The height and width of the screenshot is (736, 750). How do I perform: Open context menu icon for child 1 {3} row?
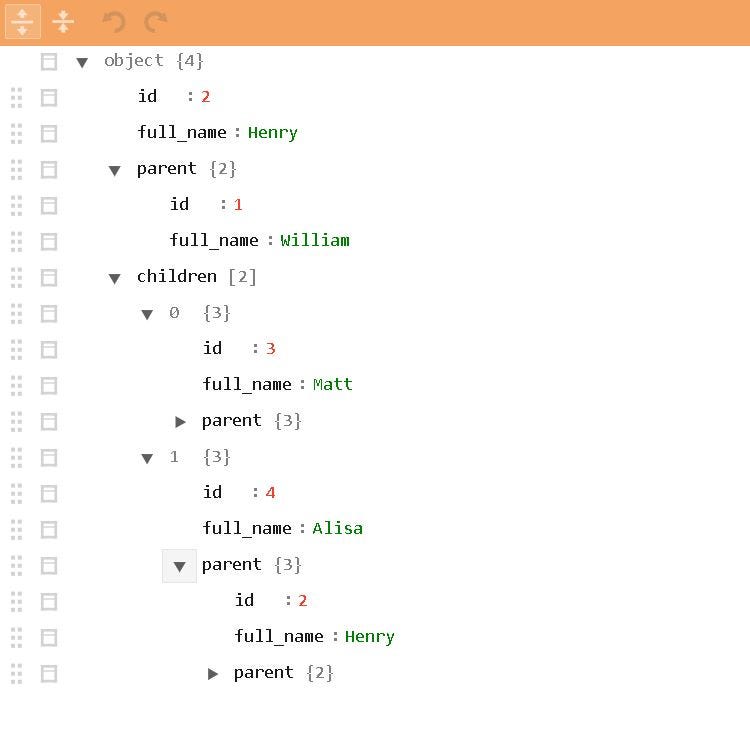point(49,458)
